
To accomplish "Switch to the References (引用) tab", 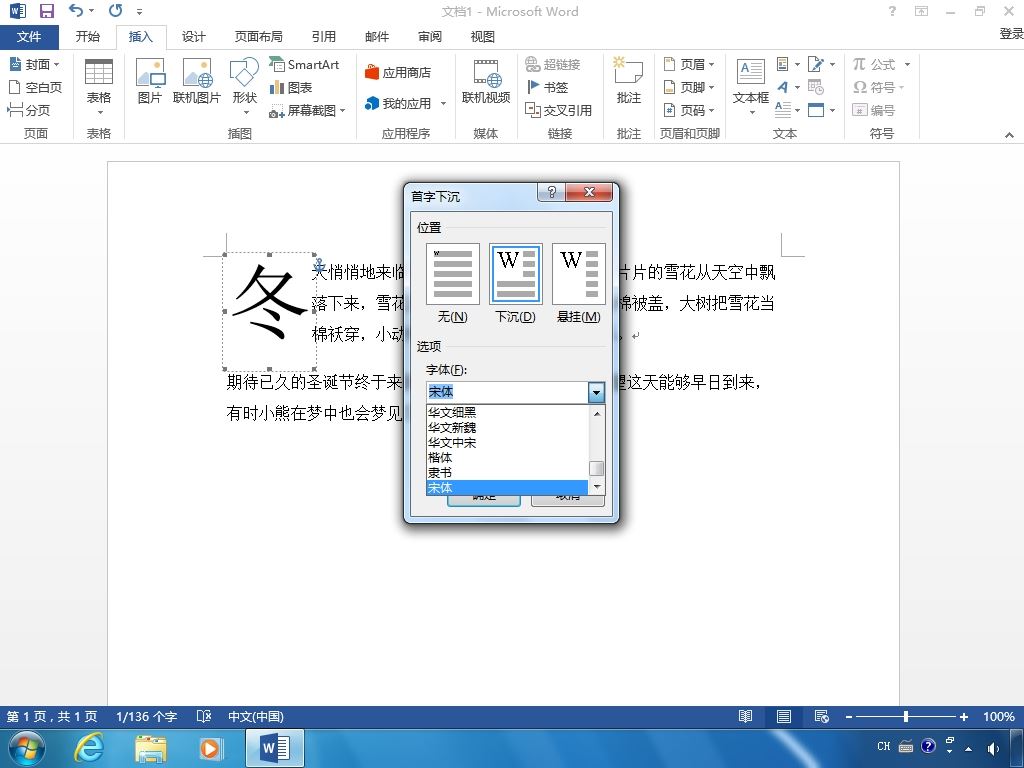I will [323, 37].
